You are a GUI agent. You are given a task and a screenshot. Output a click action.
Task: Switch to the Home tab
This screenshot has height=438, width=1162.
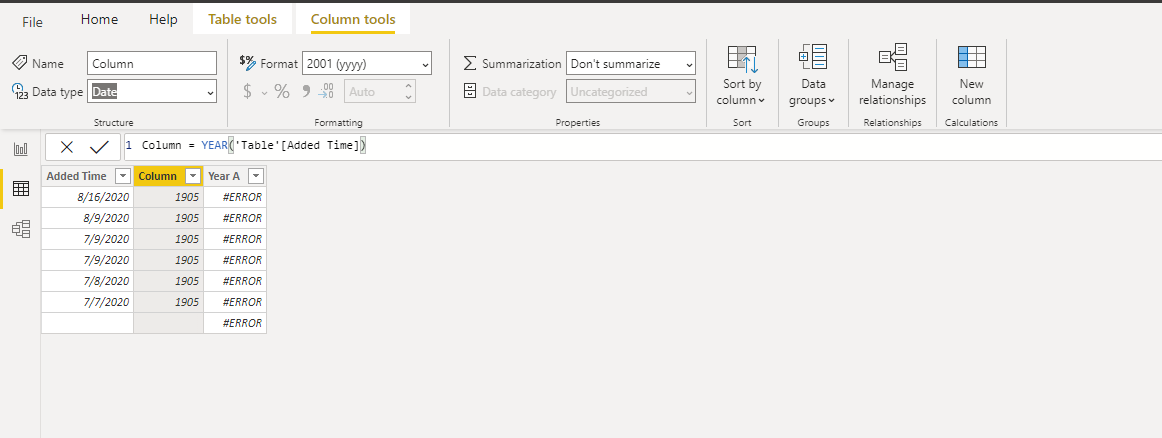pos(99,19)
